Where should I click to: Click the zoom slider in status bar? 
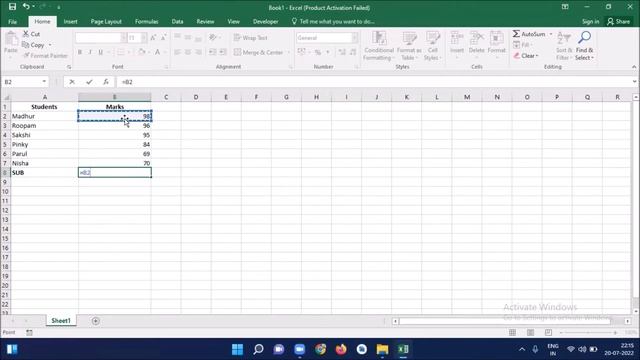[588, 333]
